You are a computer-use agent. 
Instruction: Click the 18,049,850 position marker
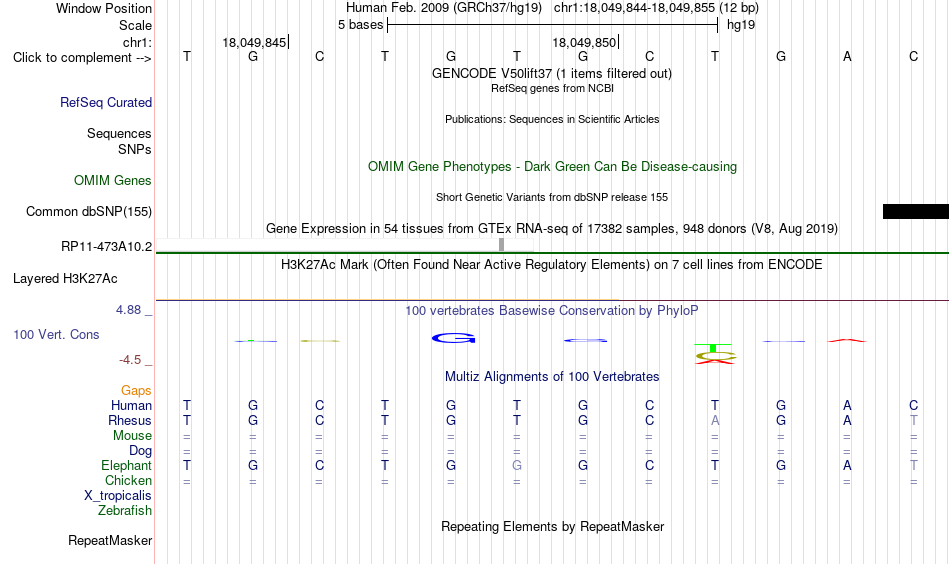[x=585, y=42]
